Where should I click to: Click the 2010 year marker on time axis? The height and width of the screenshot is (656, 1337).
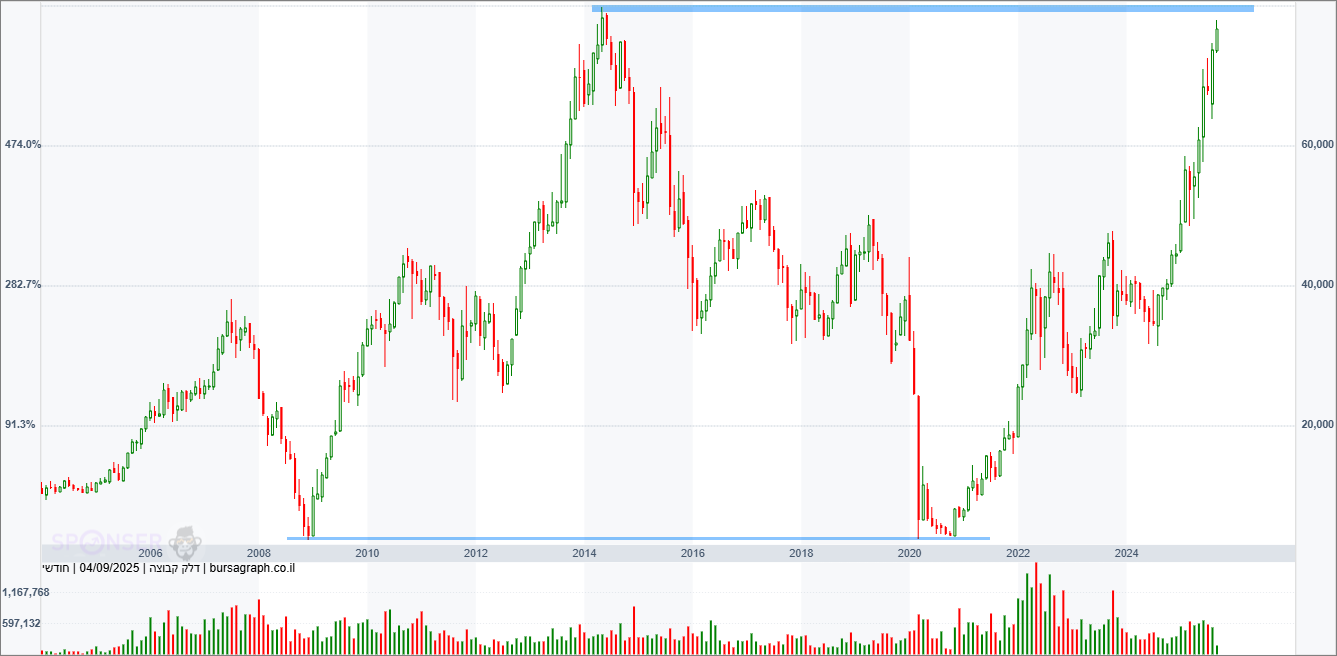(x=367, y=553)
